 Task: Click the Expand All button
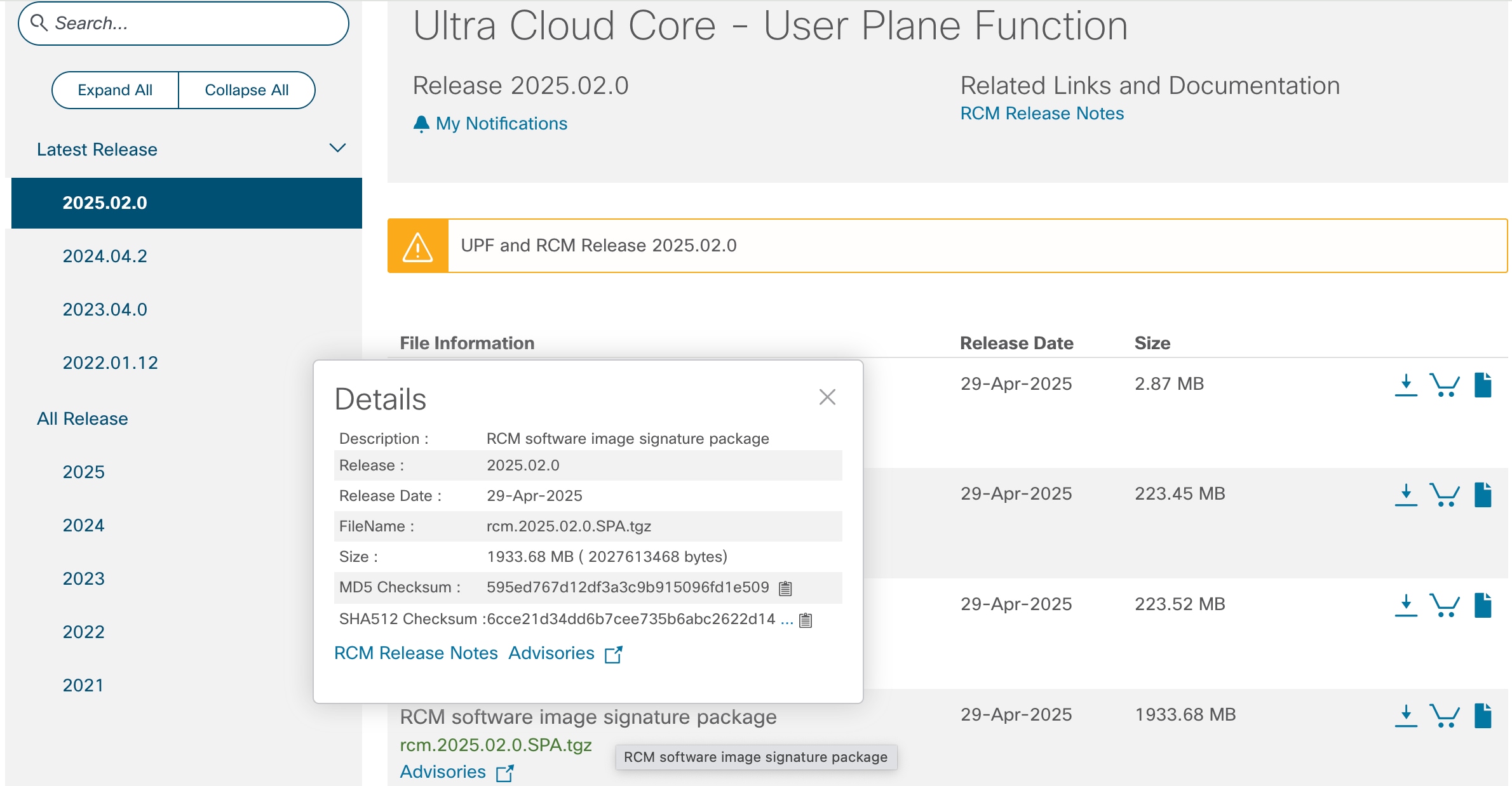[114, 90]
